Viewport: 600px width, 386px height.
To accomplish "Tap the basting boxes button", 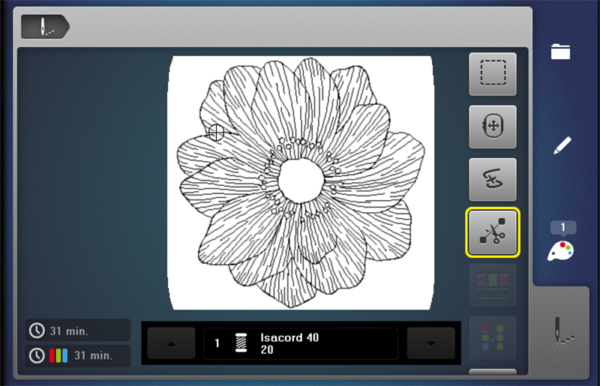I will 493,179.
